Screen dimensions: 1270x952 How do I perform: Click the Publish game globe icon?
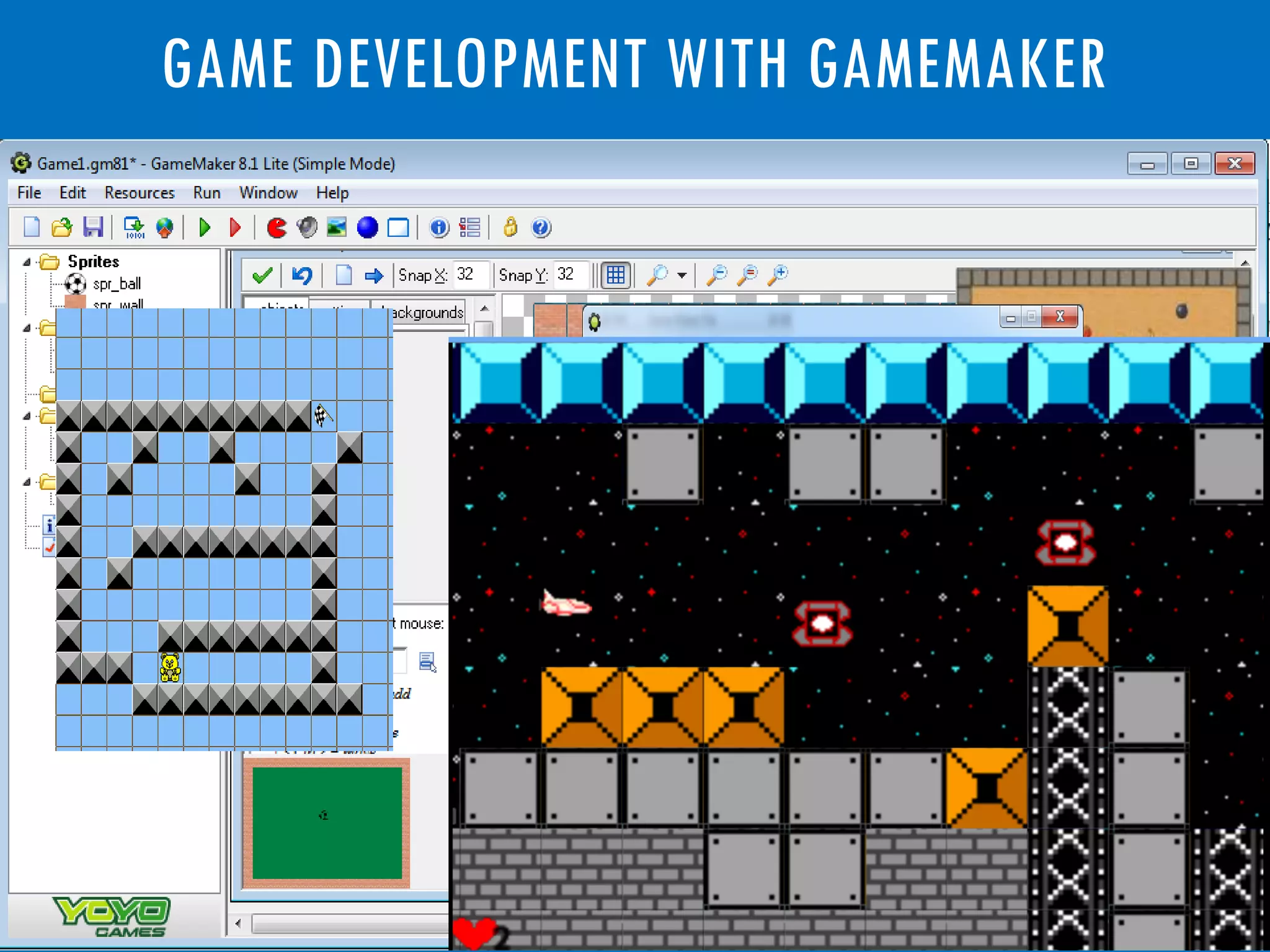(x=164, y=227)
